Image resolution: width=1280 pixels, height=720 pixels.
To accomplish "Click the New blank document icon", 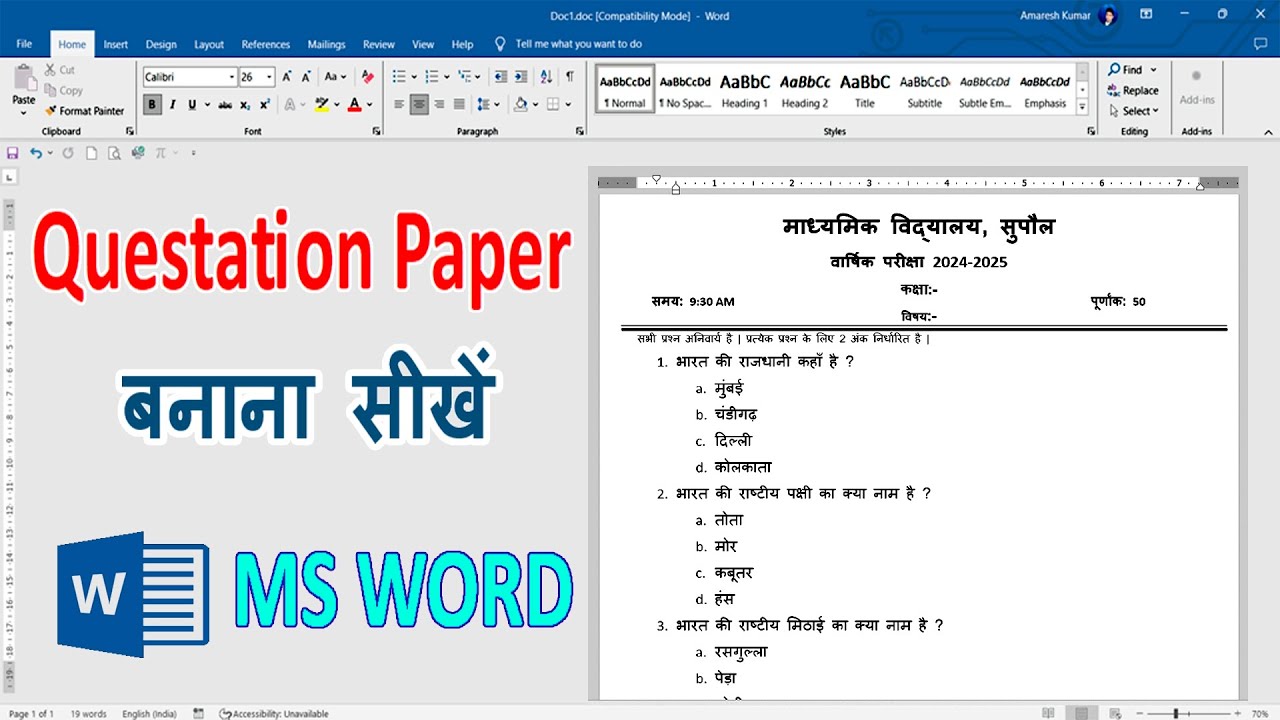I will click(x=91, y=153).
